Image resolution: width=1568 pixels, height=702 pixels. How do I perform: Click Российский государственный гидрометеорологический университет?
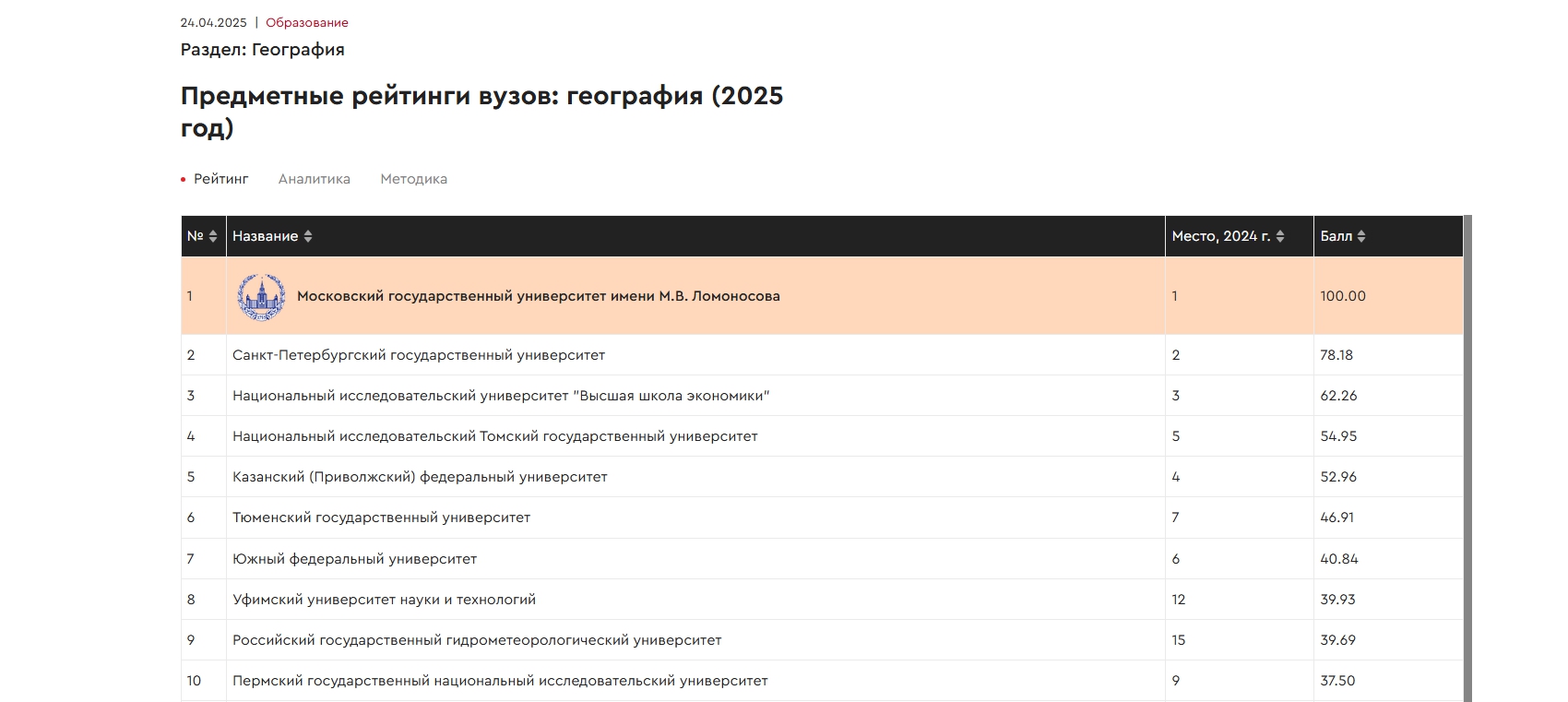[477, 640]
